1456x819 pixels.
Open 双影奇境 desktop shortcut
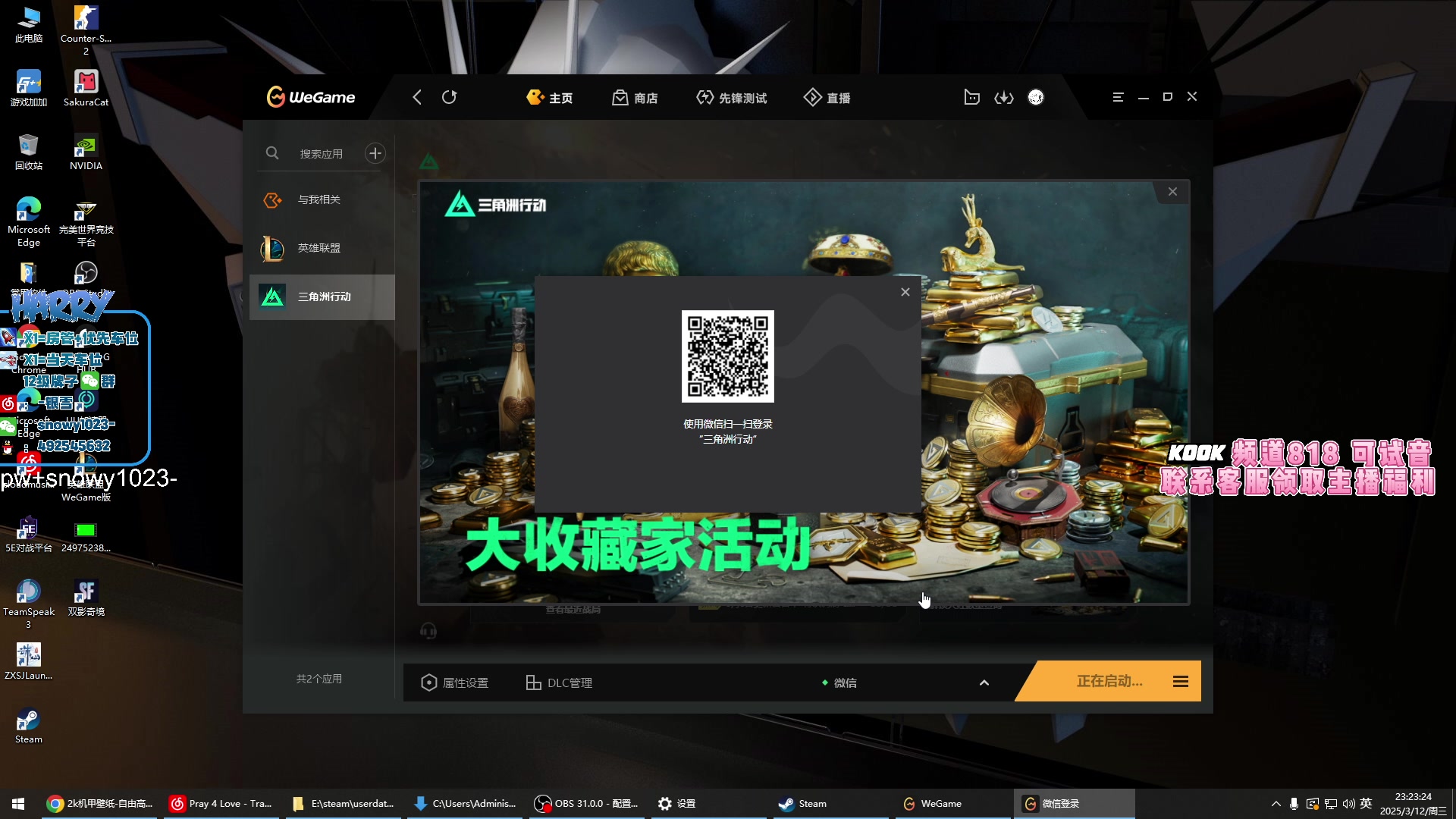tap(86, 598)
